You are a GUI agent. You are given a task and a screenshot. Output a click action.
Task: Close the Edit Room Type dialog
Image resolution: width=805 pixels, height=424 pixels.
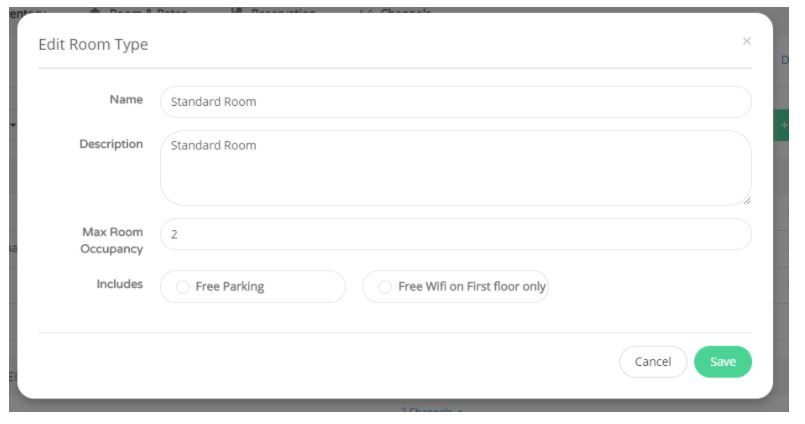(746, 41)
